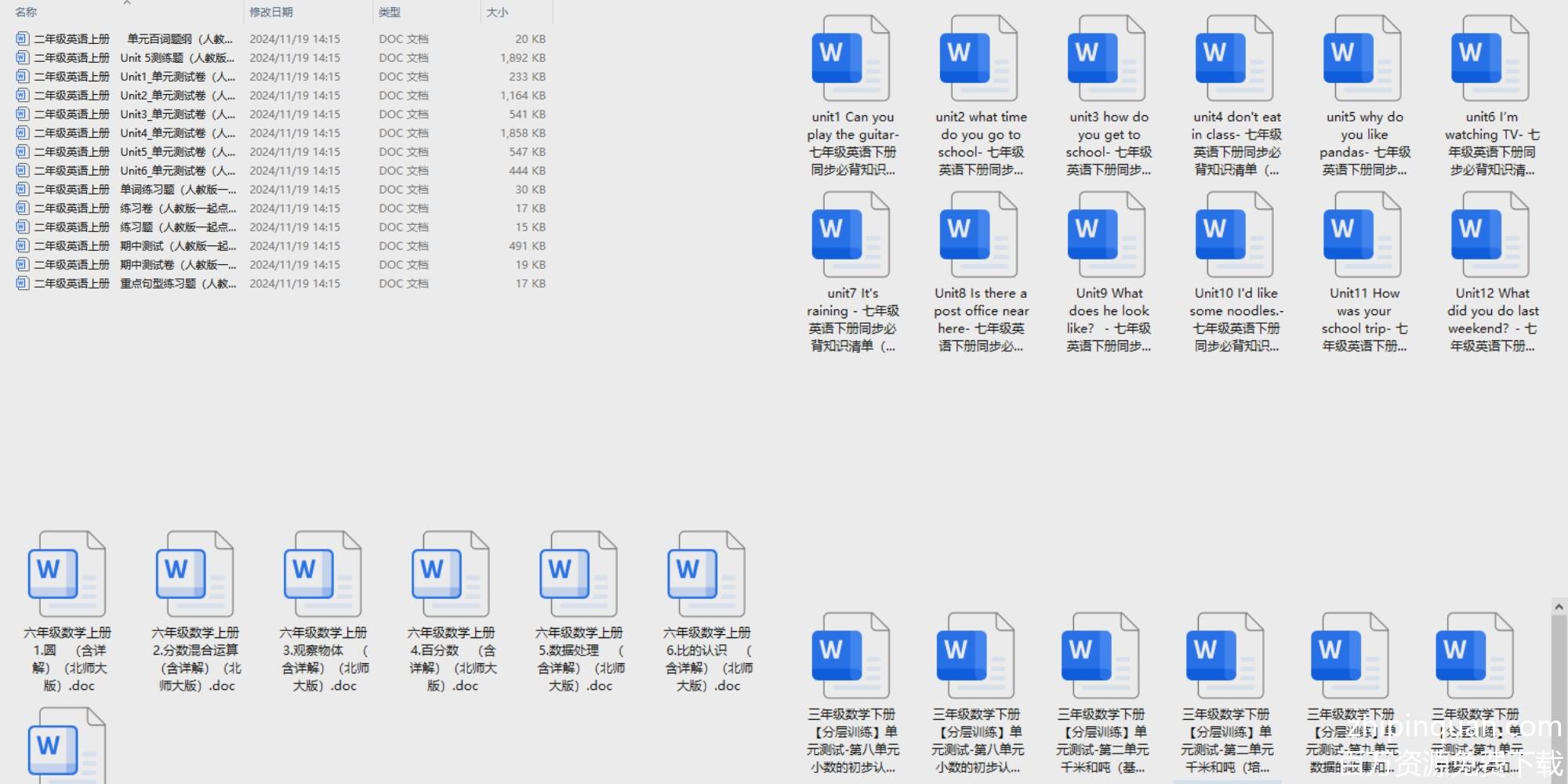This screenshot has height=784, width=1568.
Task: Open 三年级数学下册 千米和吨 (基... file
Action: [1100, 659]
